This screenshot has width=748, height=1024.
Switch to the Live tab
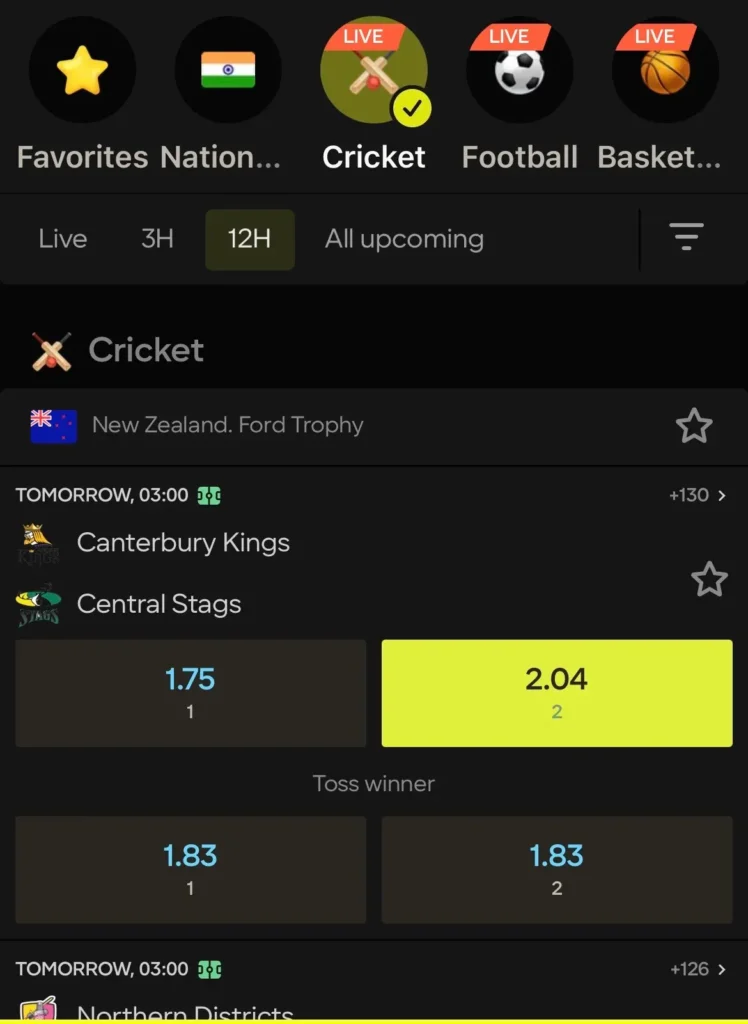pos(62,238)
